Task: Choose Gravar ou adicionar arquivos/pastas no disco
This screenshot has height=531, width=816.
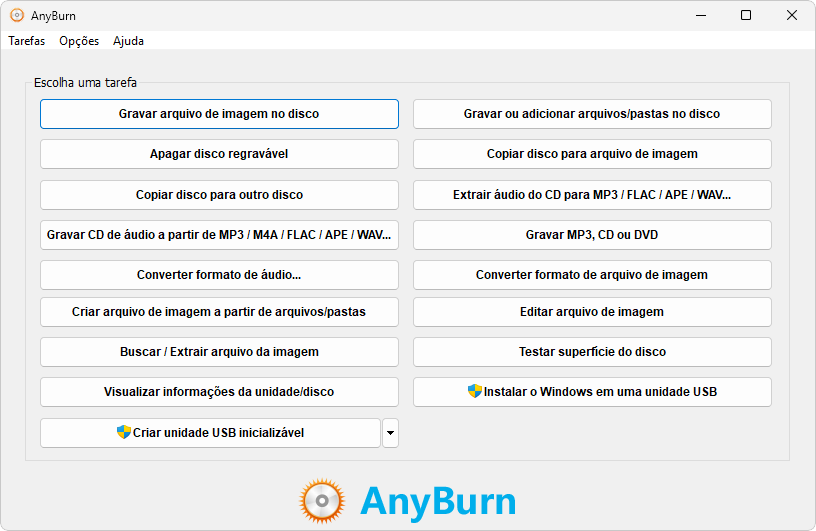Action: tap(592, 114)
